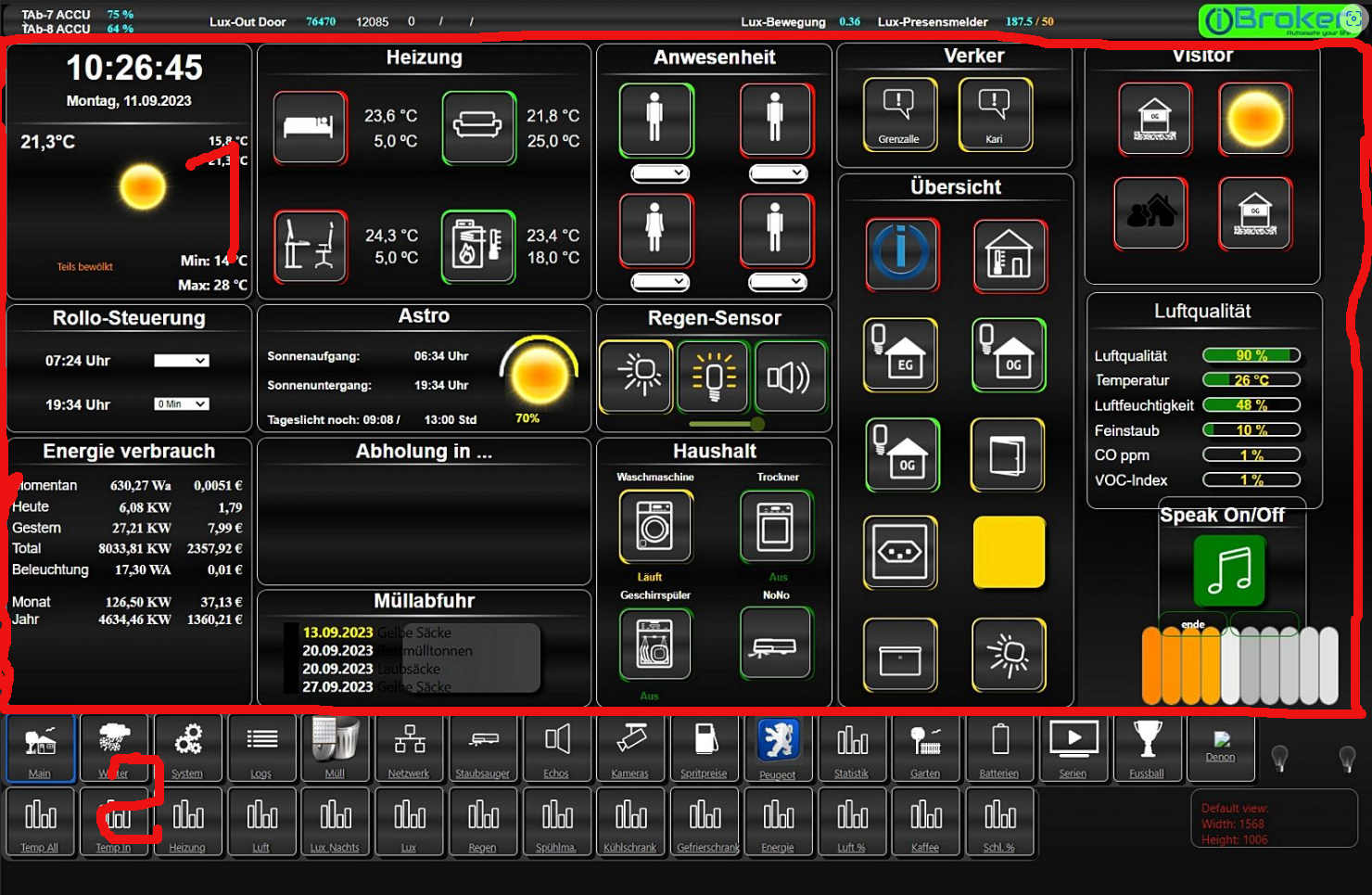Switch to the Main view tab

pos(40,748)
